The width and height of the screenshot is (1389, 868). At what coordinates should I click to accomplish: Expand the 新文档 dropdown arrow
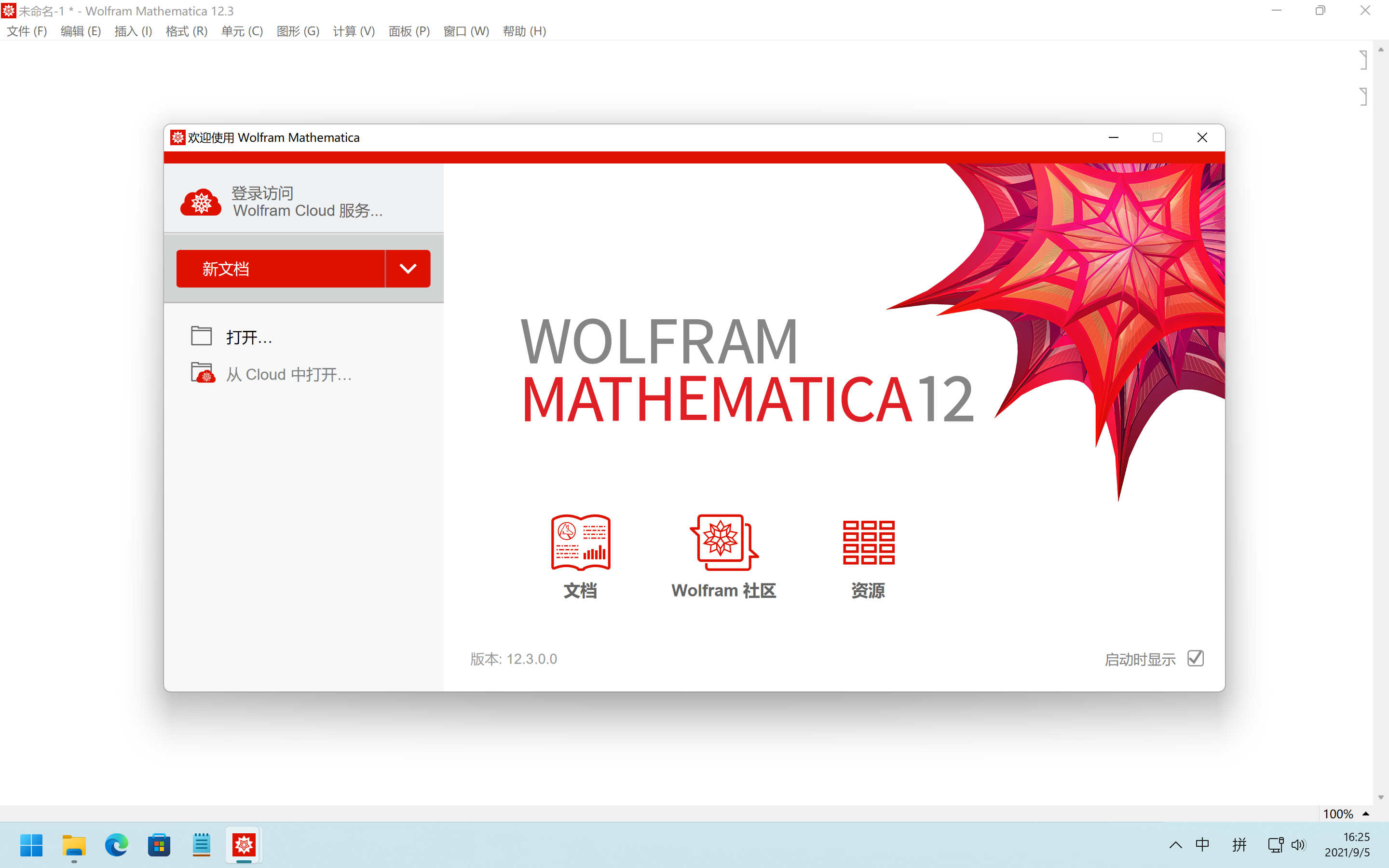(408, 268)
